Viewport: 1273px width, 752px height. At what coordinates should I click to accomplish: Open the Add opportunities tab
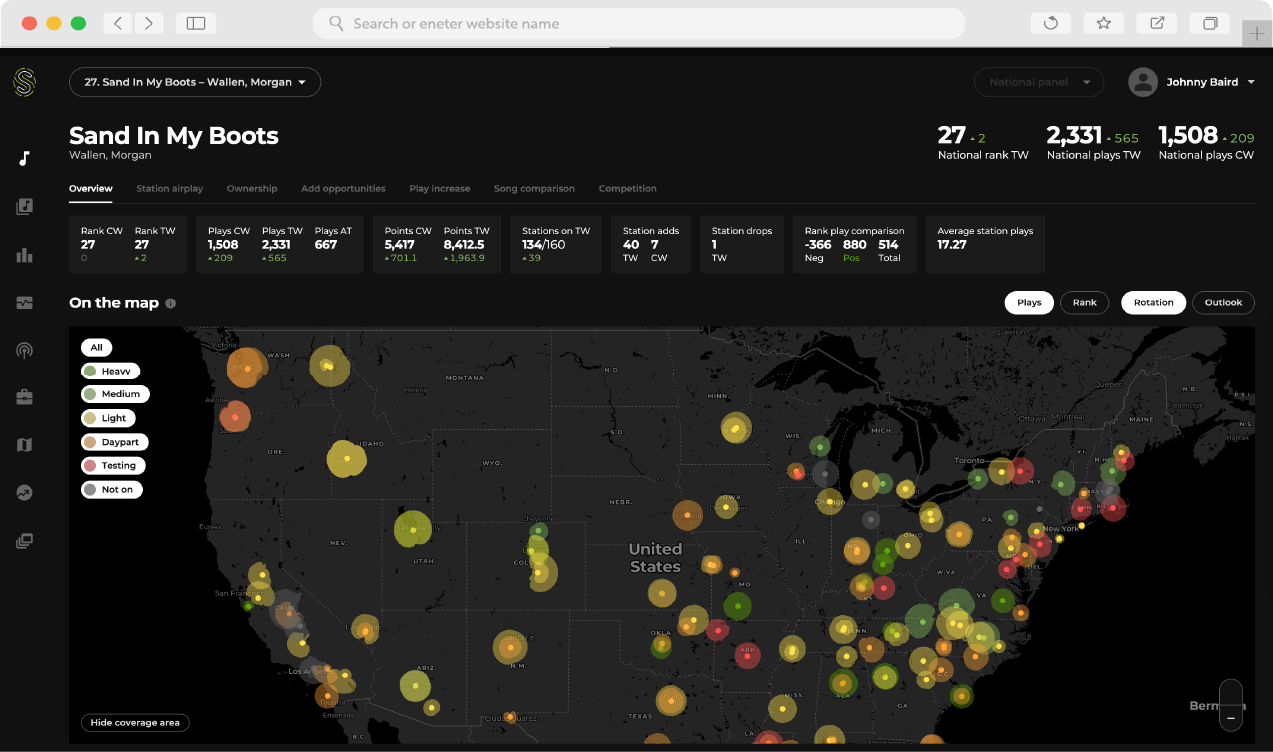coord(343,188)
